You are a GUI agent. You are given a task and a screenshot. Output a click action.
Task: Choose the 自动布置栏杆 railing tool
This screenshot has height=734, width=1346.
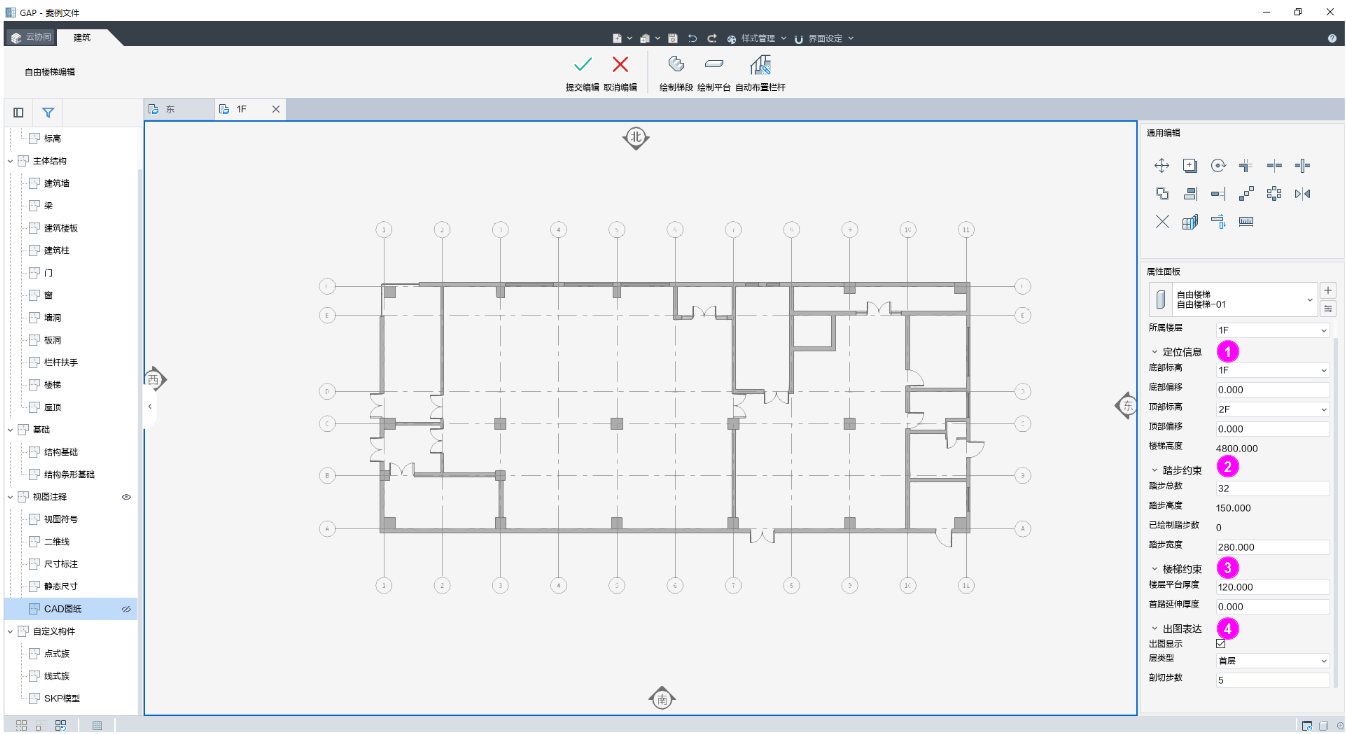(760, 65)
